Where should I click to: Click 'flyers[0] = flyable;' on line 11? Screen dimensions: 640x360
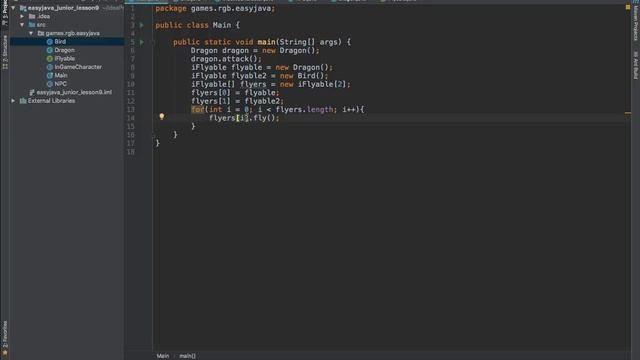click(x=235, y=93)
